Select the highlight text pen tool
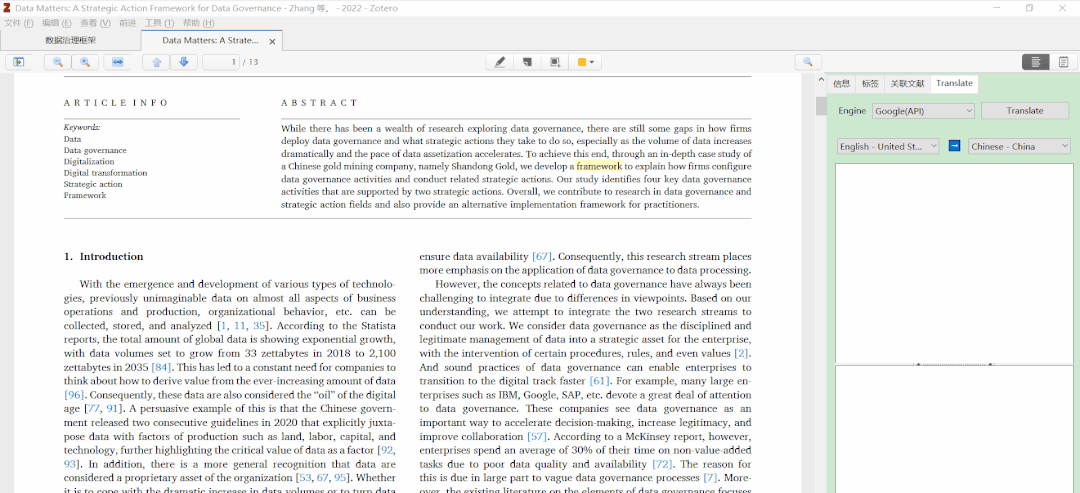 [500, 62]
